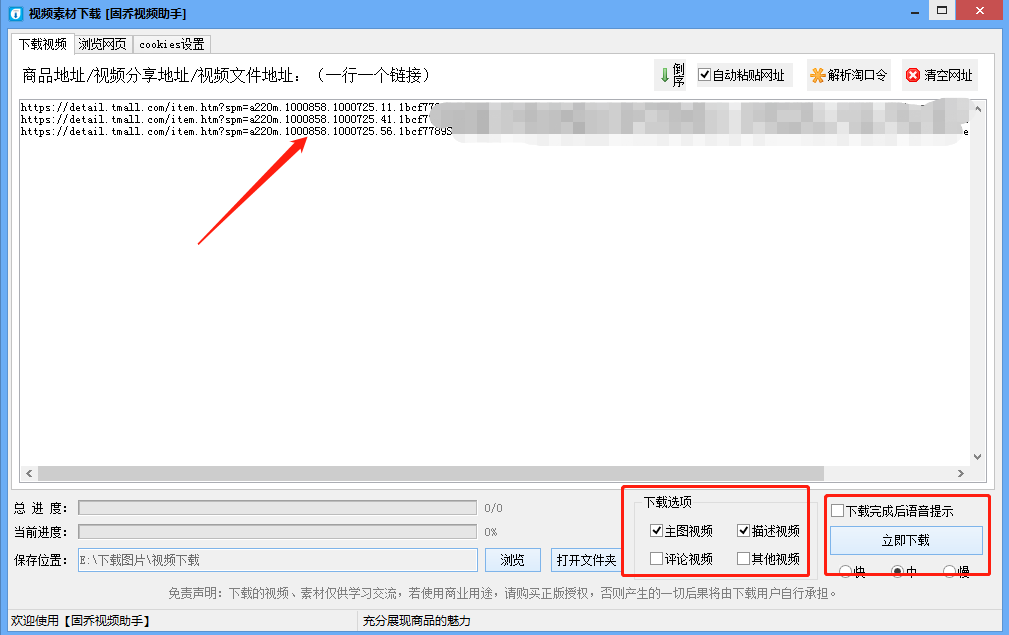
Task: Click the 解析淘口令 parse button
Action: [848, 75]
